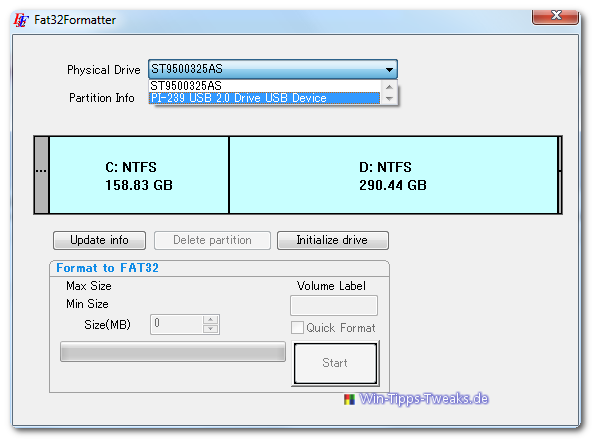Click inside the Volume Label text field
The width and height of the screenshot is (592, 439).
tap(334, 305)
